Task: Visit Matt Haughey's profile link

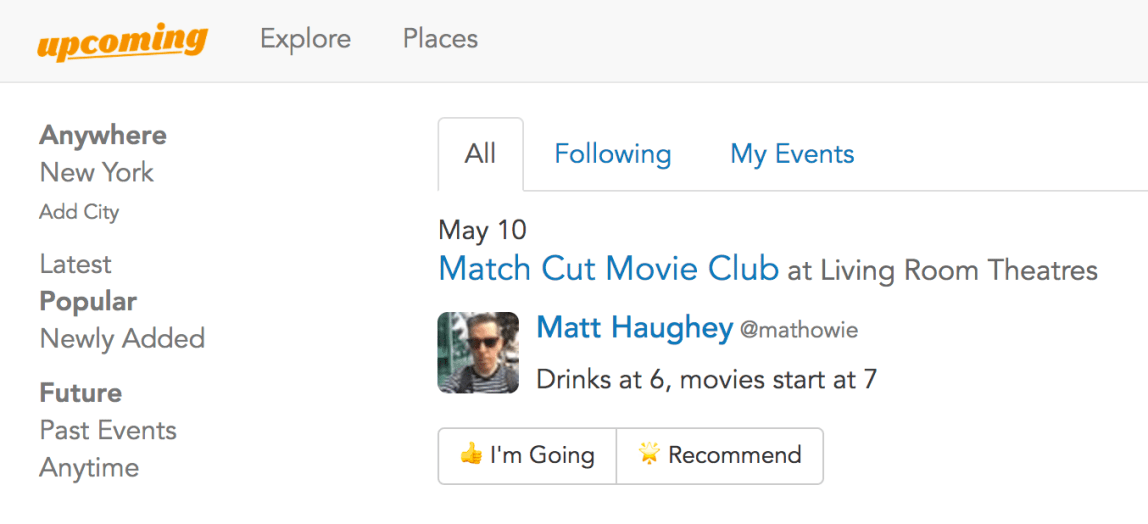Action: [x=634, y=328]
